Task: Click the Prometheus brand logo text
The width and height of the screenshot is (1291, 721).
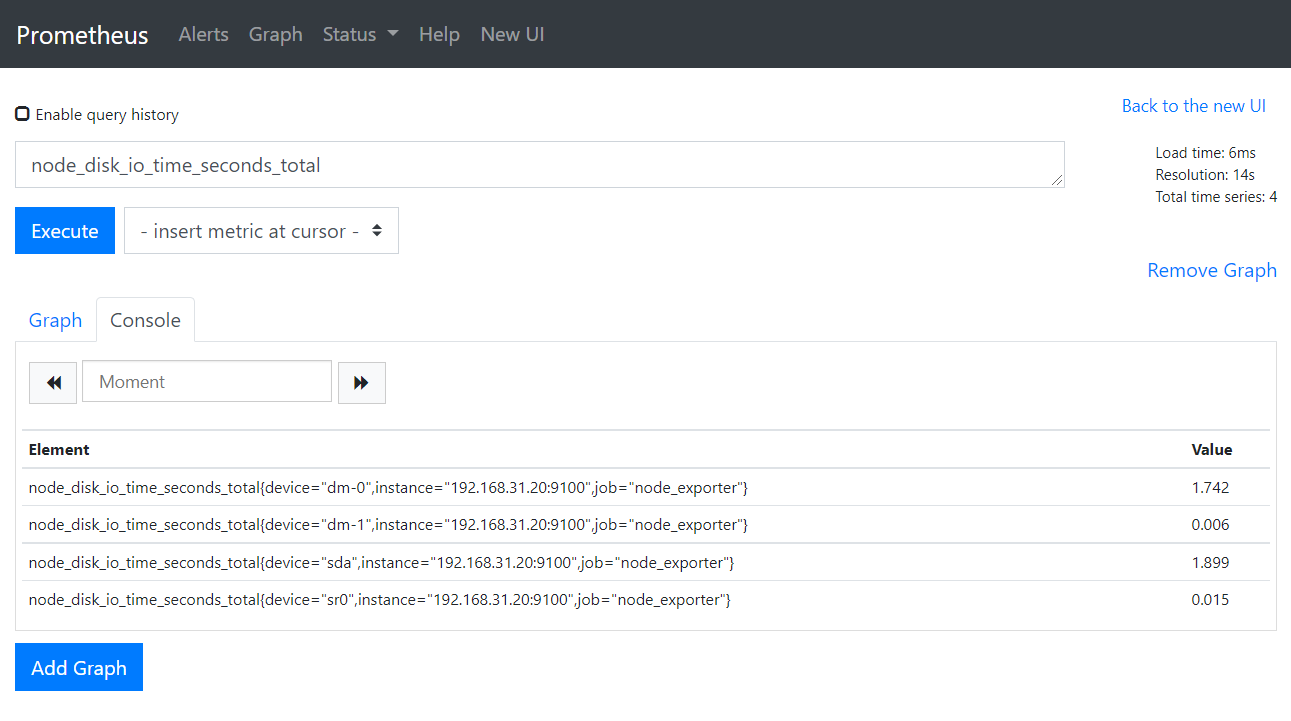Action: [x=82, y=35]
